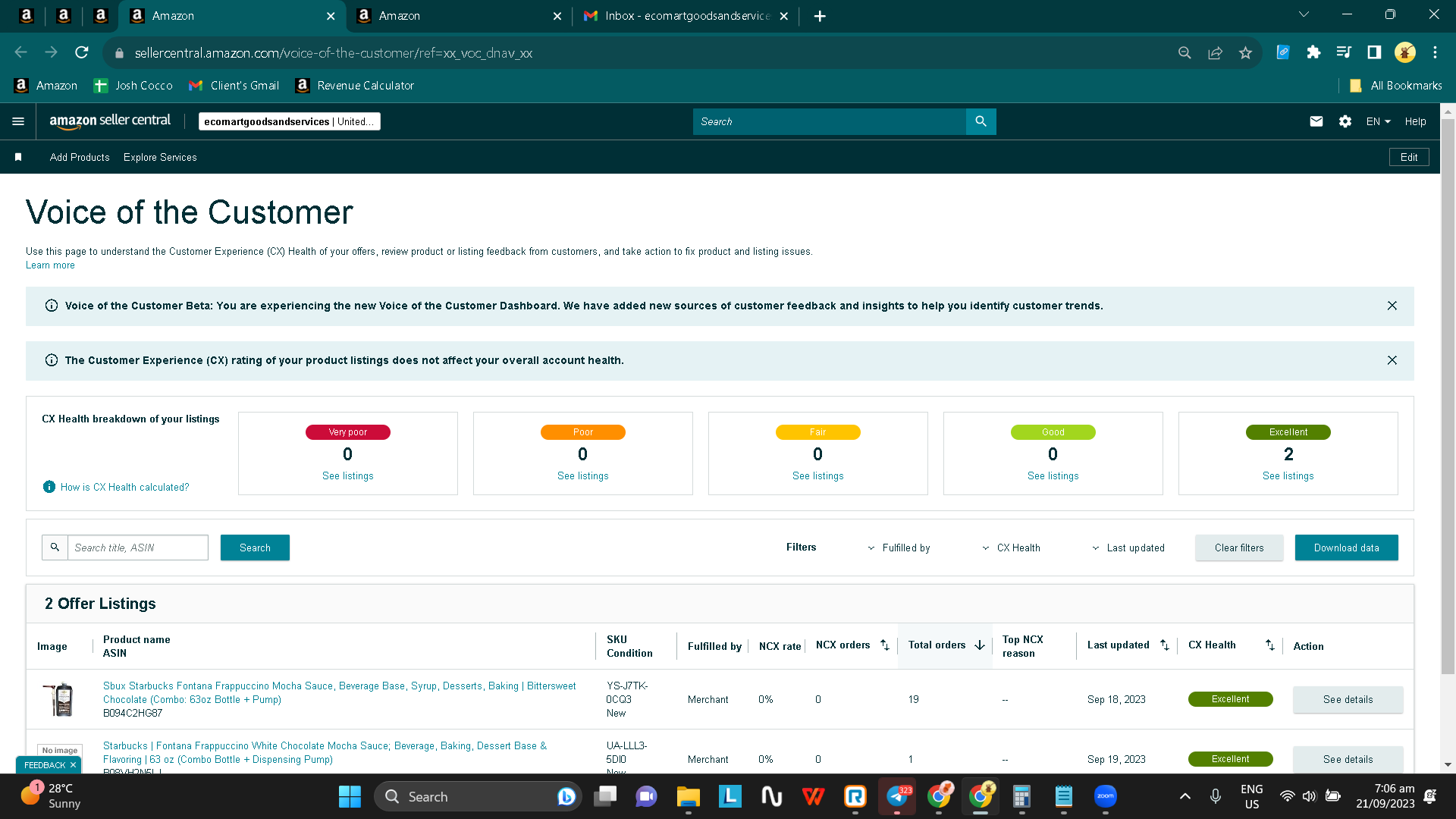Screen dimensions: 1456x819
Task: Click See details for UA-LLL3 listing
Action: (x=1348, y=759)
